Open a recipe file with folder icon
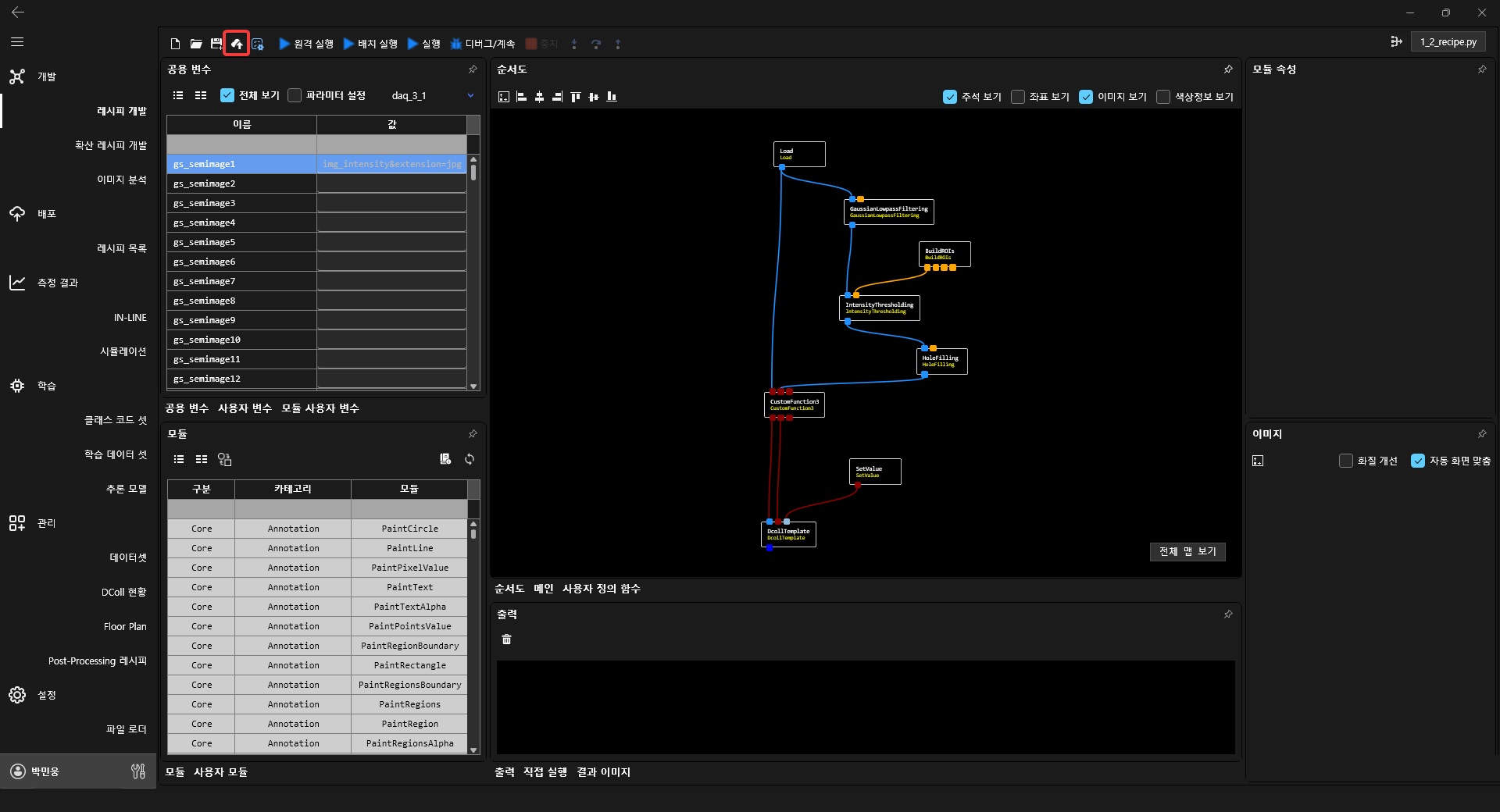Screen dimensions: 1500x812 [196, 44]
